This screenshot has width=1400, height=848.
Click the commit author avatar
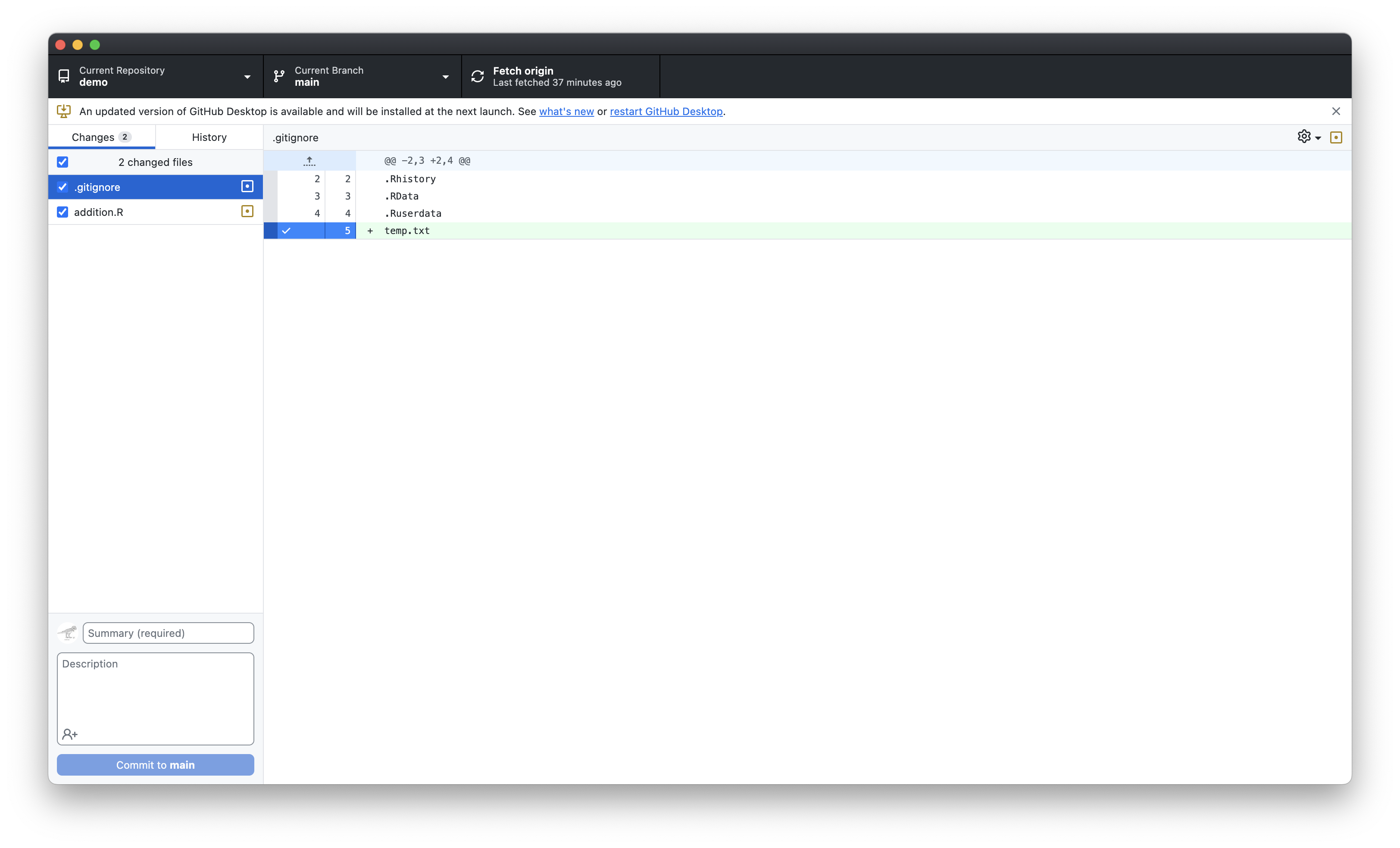point(68,633)
